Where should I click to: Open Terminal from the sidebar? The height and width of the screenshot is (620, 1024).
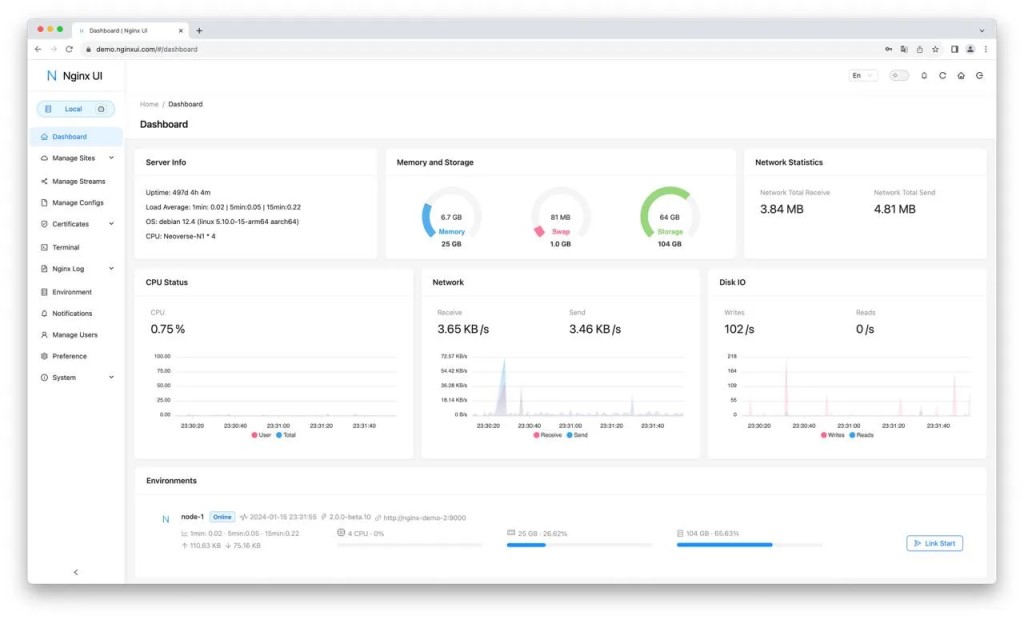pos(66,247)
